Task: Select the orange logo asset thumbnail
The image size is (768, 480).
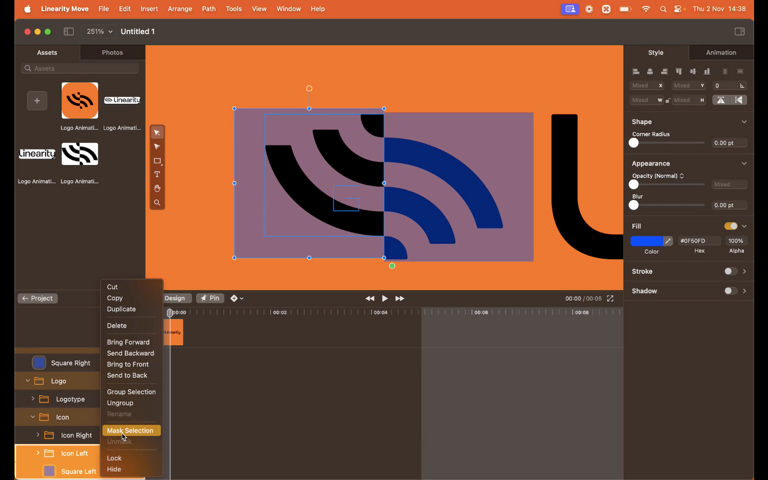Action: point(79,100)
